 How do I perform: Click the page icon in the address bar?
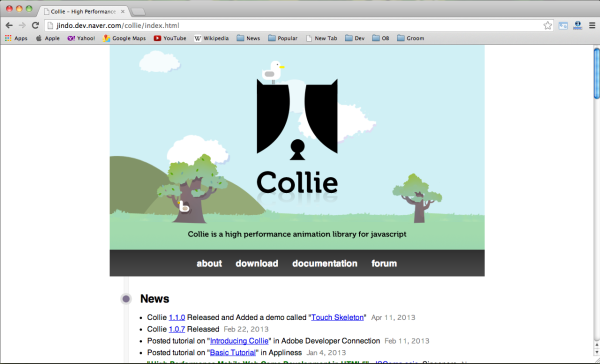click(50, 26)
